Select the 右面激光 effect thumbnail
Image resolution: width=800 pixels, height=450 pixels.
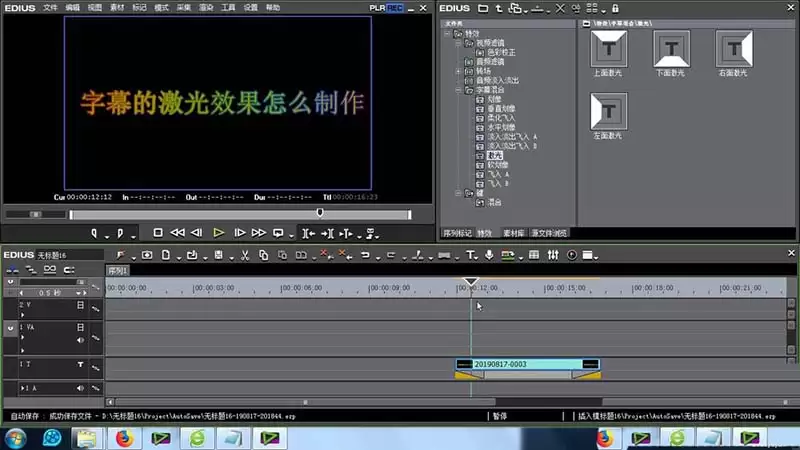pyautogui.click(x=734, y=49)
